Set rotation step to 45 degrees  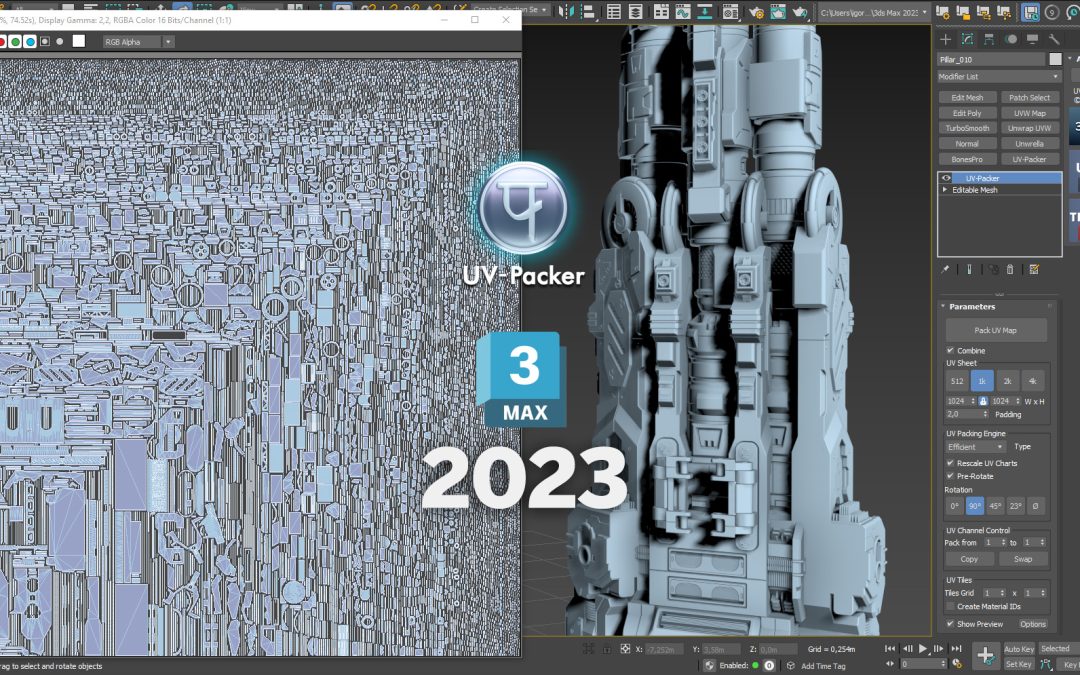[995, 506]
